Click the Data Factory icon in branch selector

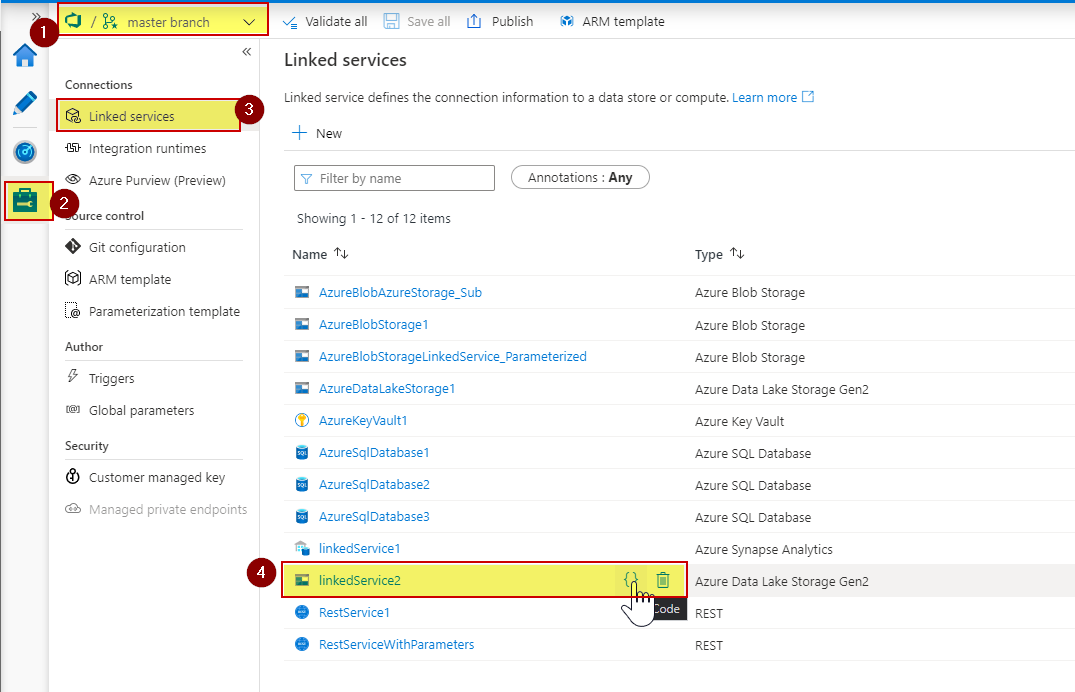(73, 21)
